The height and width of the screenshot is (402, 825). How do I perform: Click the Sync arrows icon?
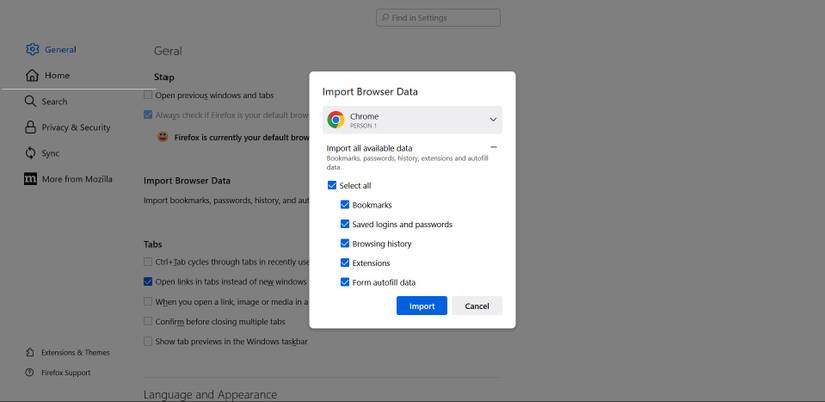click(32, 153)
